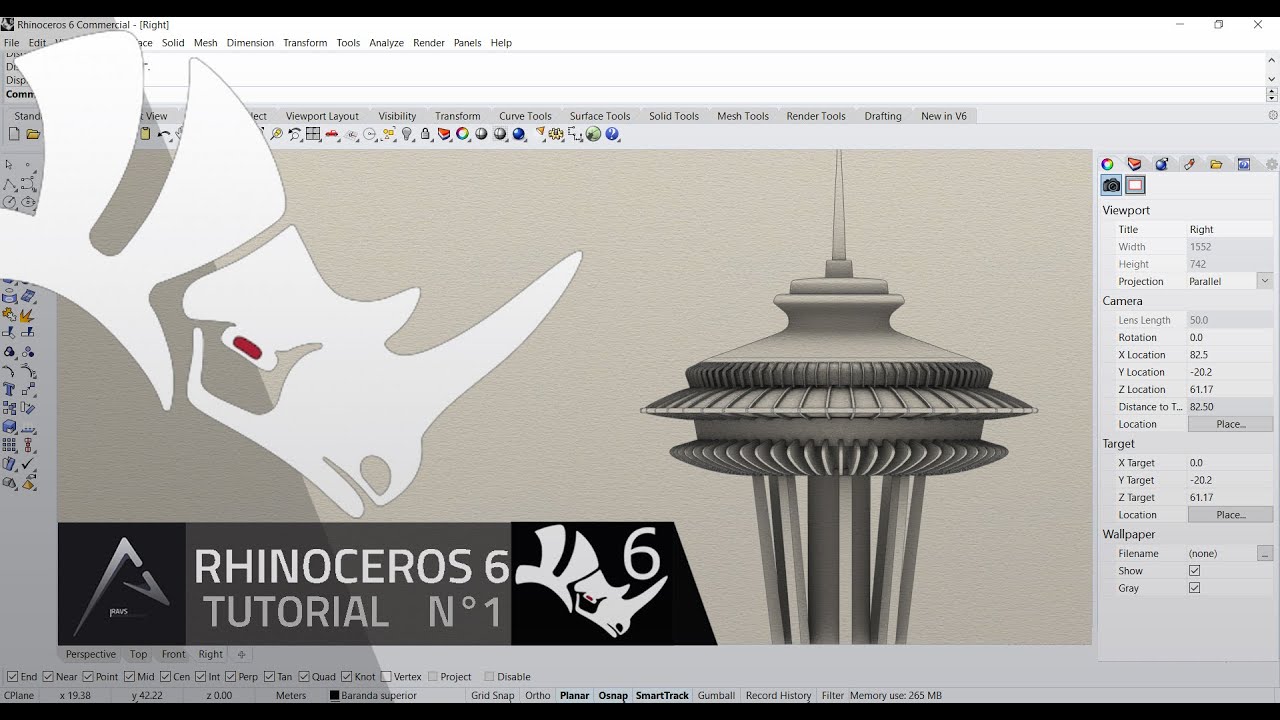
Task: Click the Paste clipboard icon
Action: (x=145, y=134)
